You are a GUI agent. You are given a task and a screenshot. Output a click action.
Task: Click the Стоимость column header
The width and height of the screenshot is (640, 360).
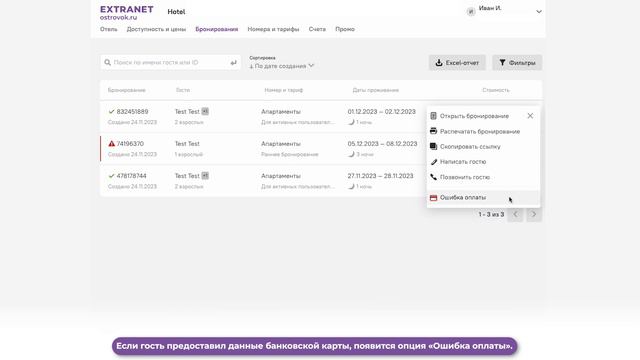click(496, 90)
